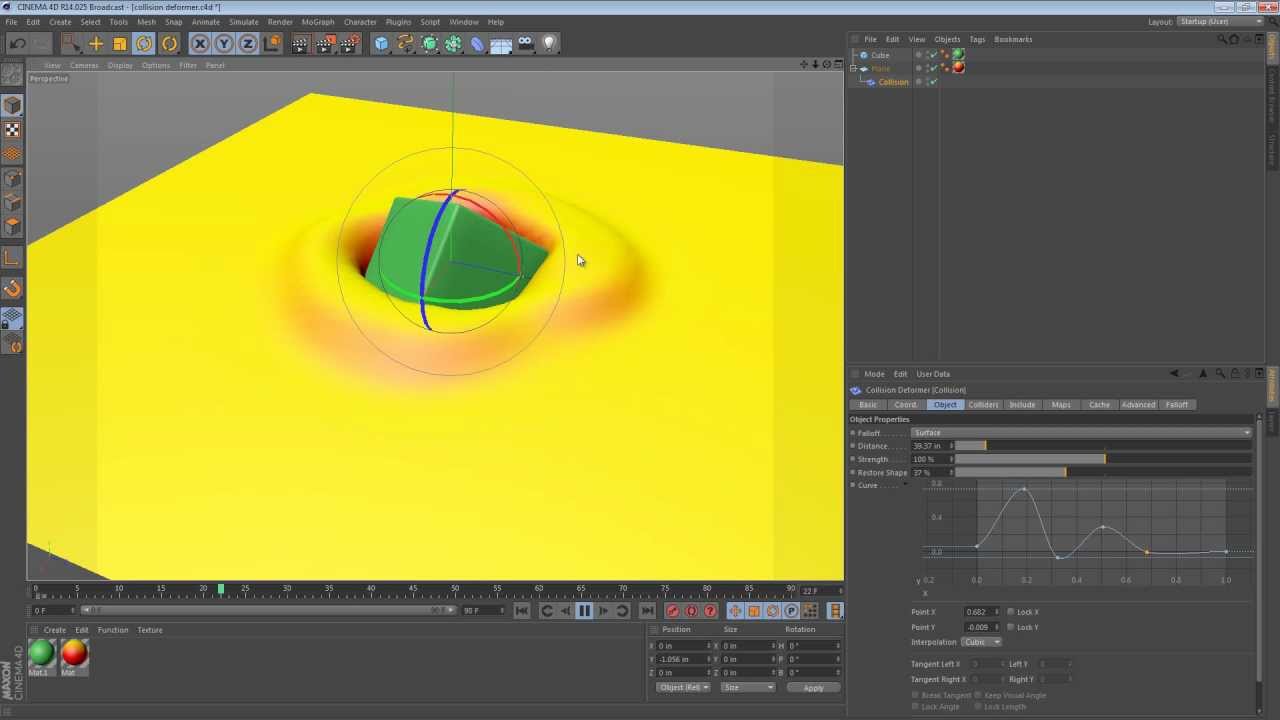Open the viewport Cameras menu
Image resolution: width=1280 pixels, height=720 pixels.
tap(84, 65)
